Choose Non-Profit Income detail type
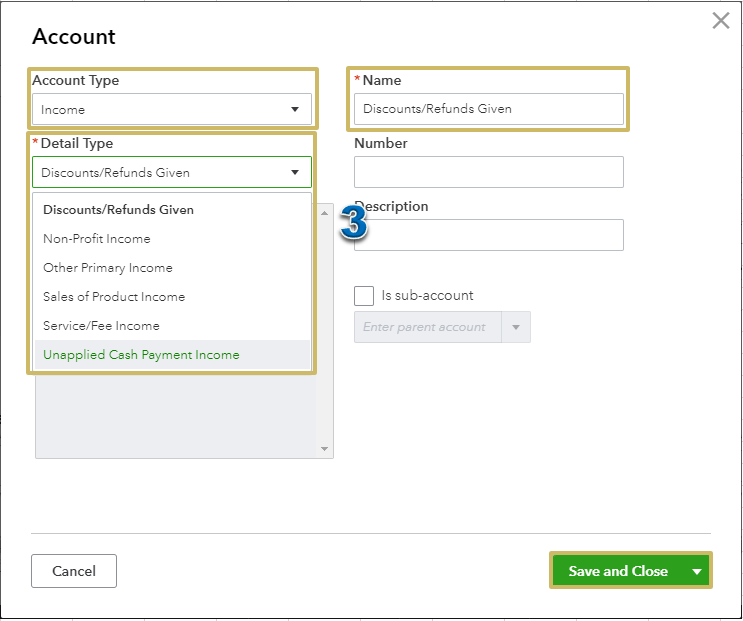The image size is (743, 621). 97,239
